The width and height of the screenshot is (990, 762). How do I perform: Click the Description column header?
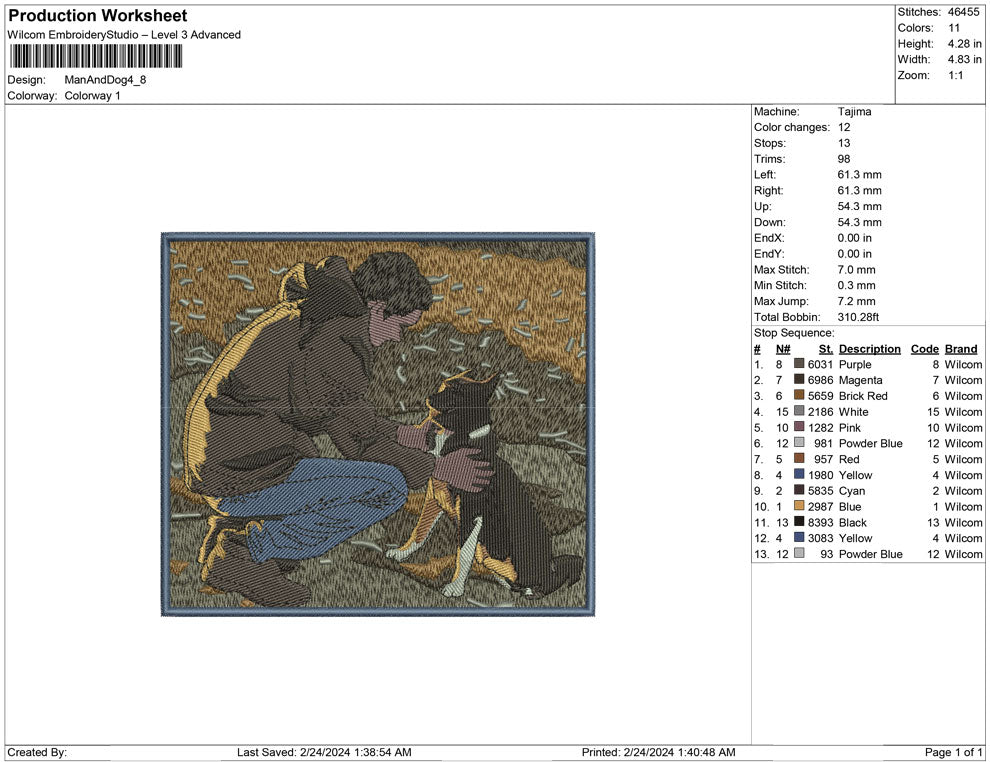[869, 348]
